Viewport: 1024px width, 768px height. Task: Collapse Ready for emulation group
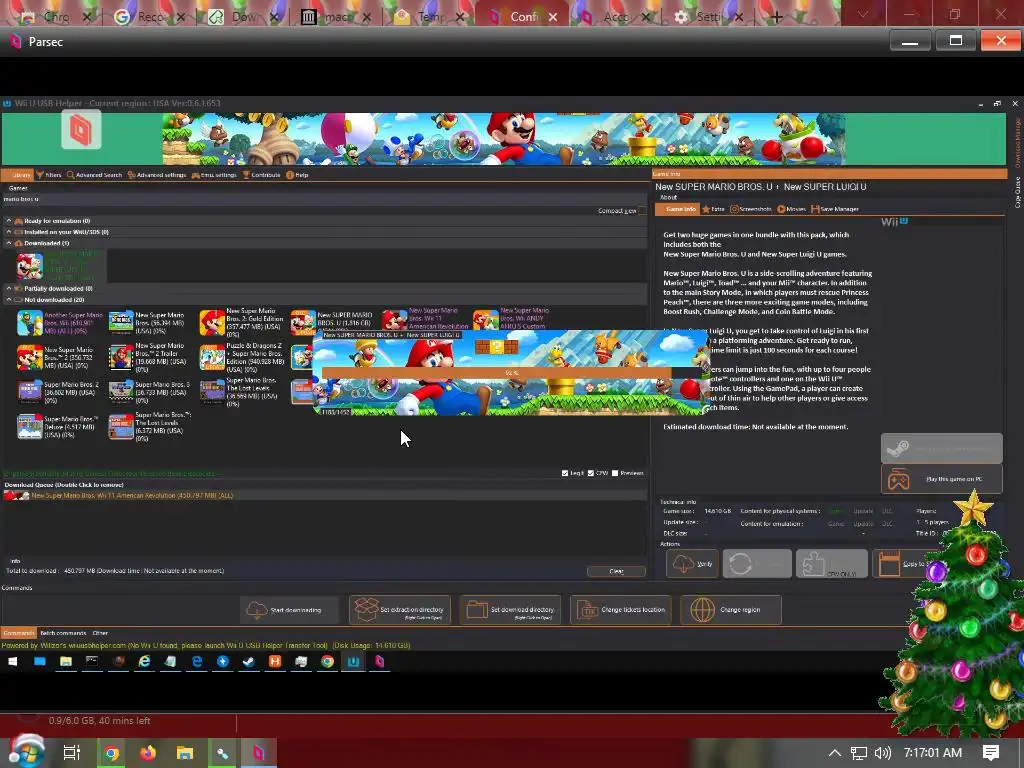tap(9, 221)
